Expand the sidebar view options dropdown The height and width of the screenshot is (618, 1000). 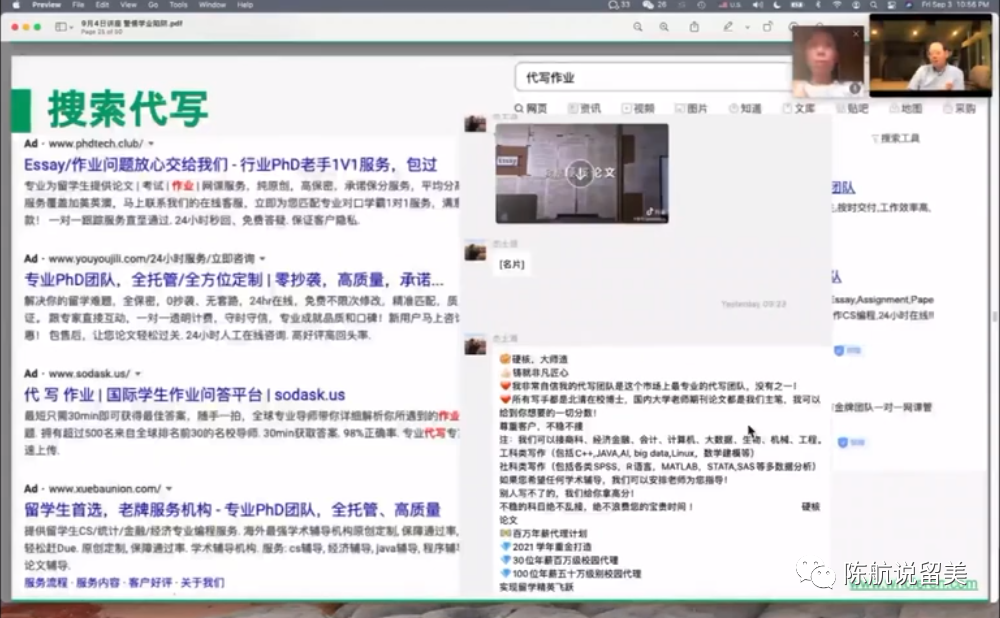click(63, 26)
